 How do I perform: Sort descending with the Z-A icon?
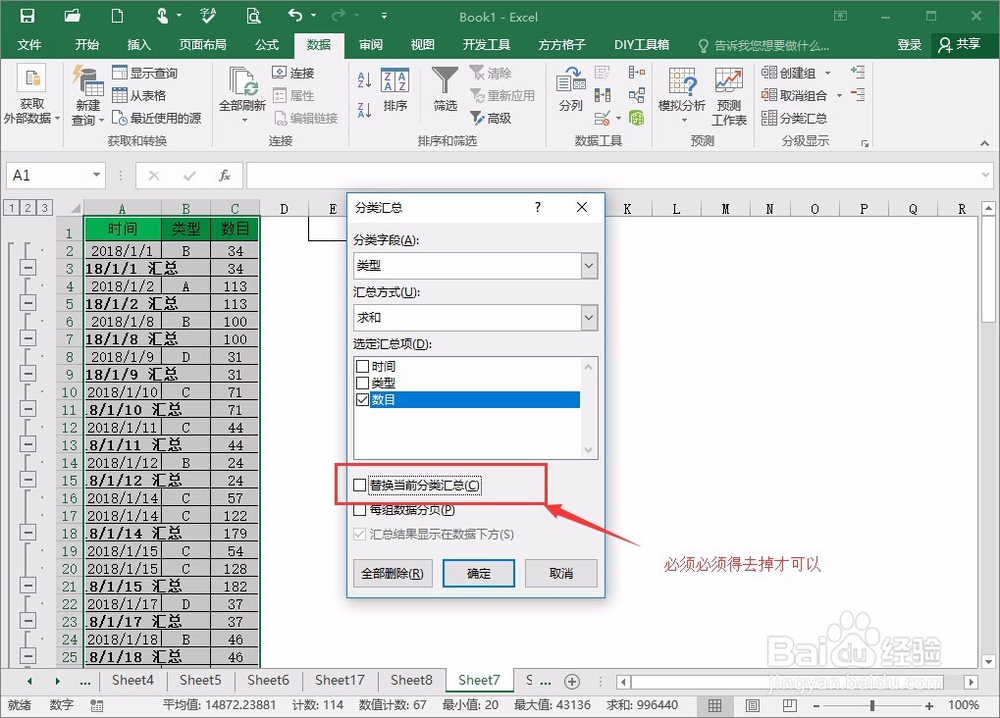click(364, 110)
